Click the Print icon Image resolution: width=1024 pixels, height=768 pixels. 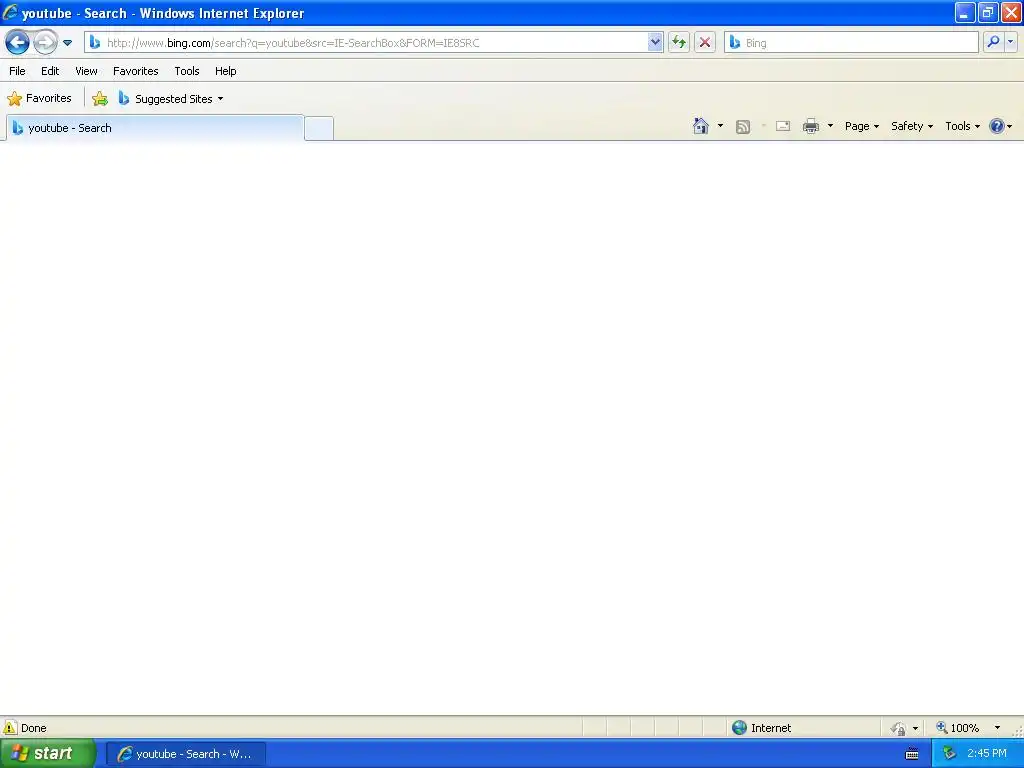tap(811, 126)
